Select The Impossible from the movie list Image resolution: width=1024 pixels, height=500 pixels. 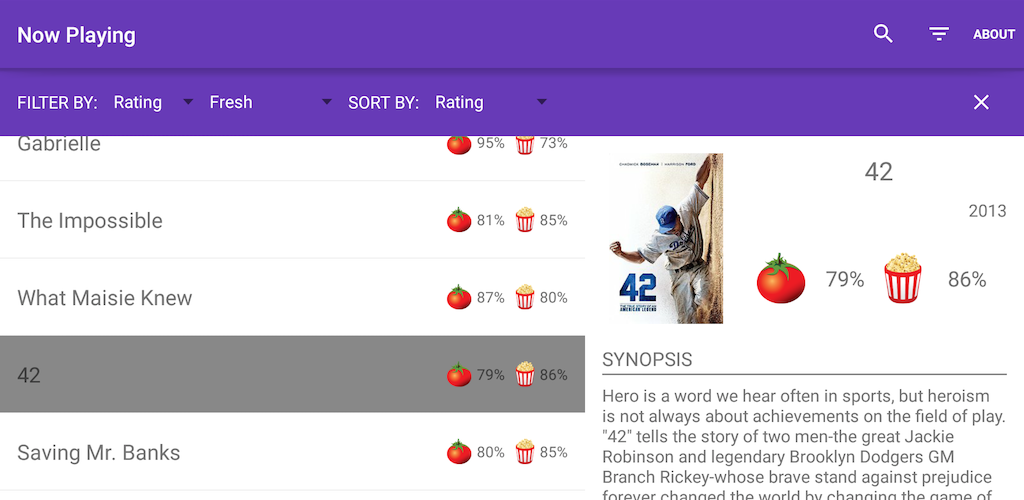pyautogui.click(x=90, y=220)
